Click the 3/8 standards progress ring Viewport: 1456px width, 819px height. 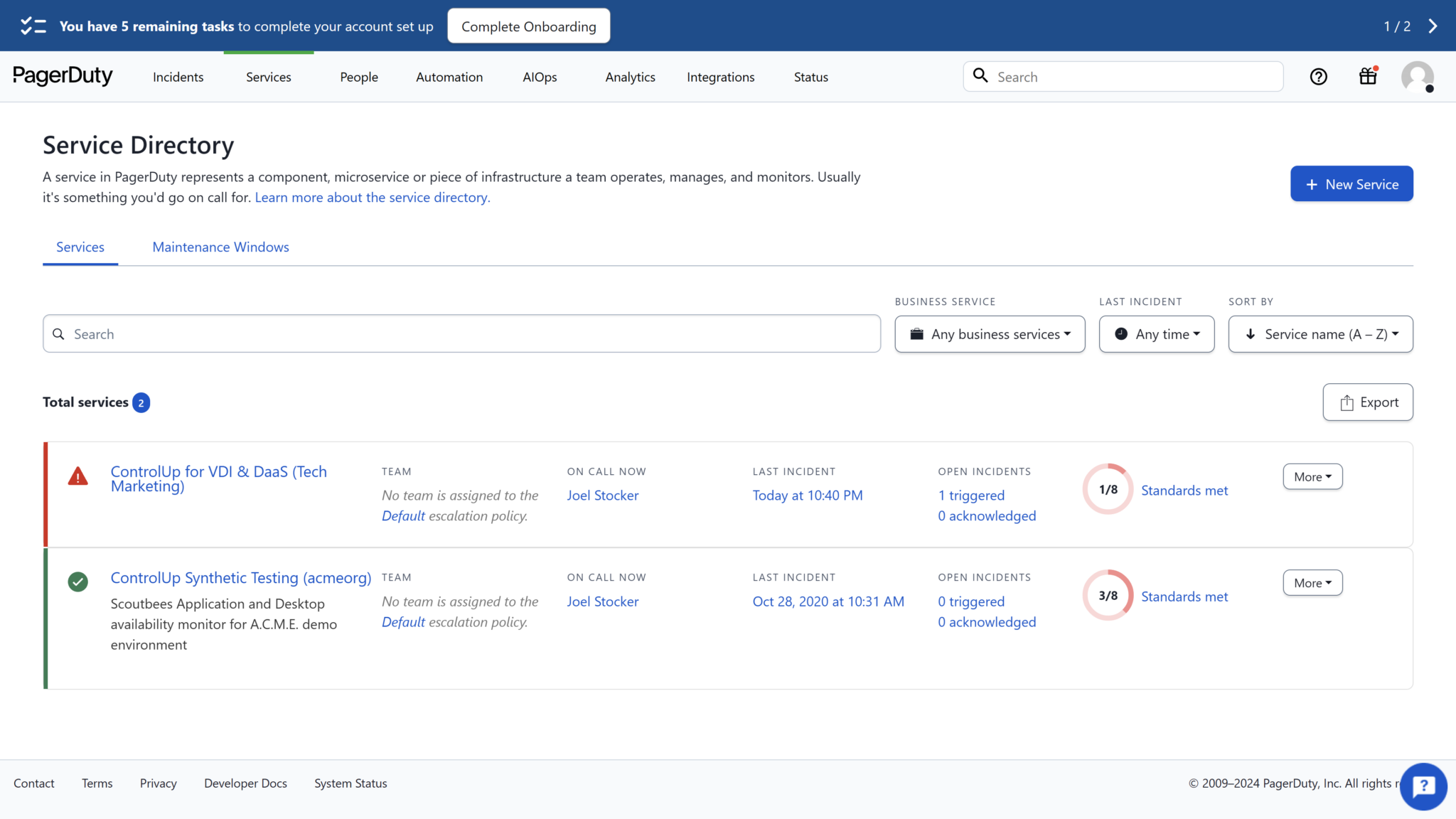(x=1106, y=595)
